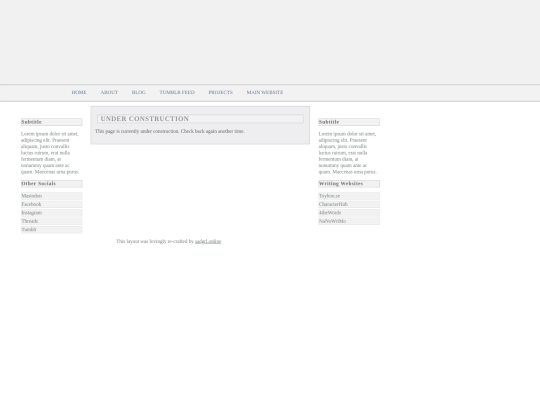The height and width of the screenshot is (405, 540).
Task: Open the Threads social link
Action: pos(52,221)
